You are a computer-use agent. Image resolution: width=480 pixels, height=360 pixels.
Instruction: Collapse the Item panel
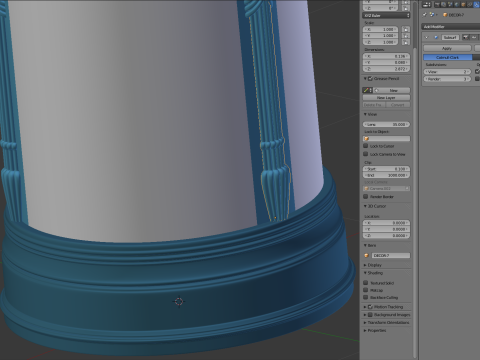click(x=366, y=246)
